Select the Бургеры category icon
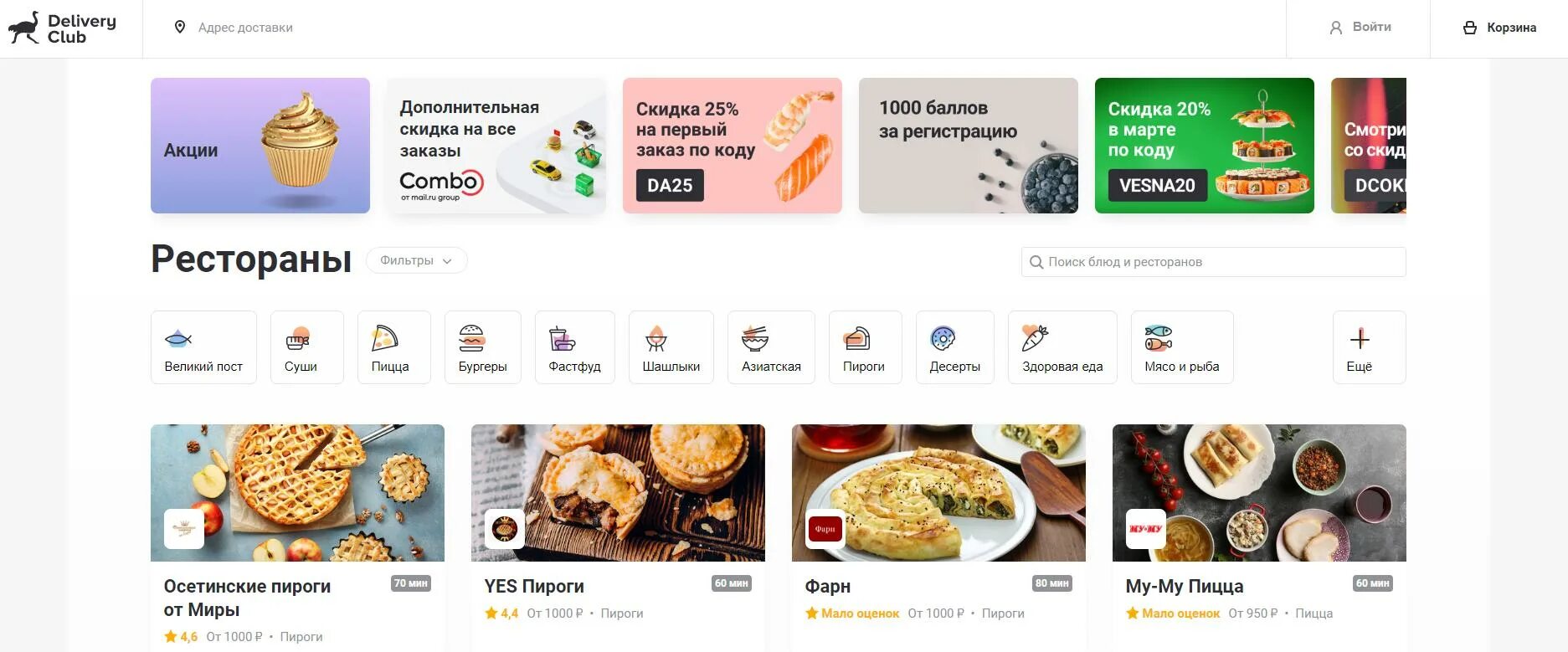This screenshot has width=1568, height=652. (x=472, y=338)
